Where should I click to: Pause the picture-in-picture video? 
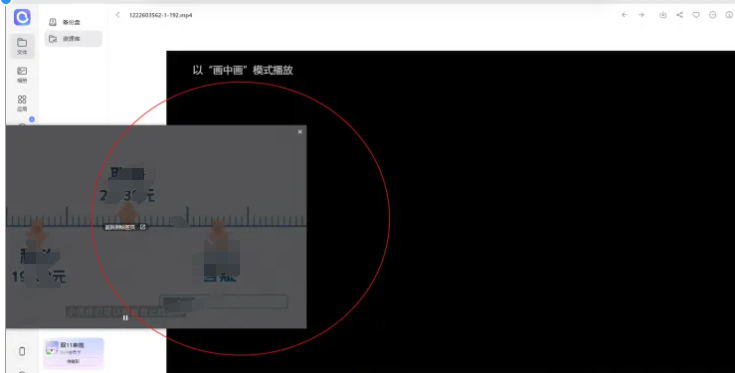[x=125, y=318]
